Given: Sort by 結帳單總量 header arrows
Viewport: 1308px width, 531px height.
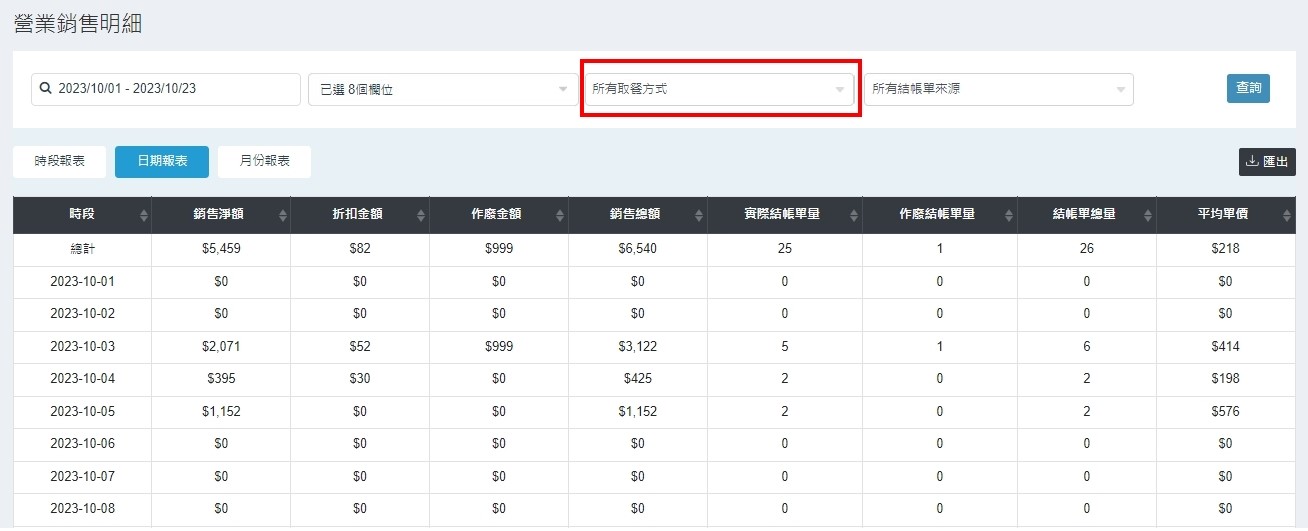Looking at the screenshot, I should (x=1148, y=216).
